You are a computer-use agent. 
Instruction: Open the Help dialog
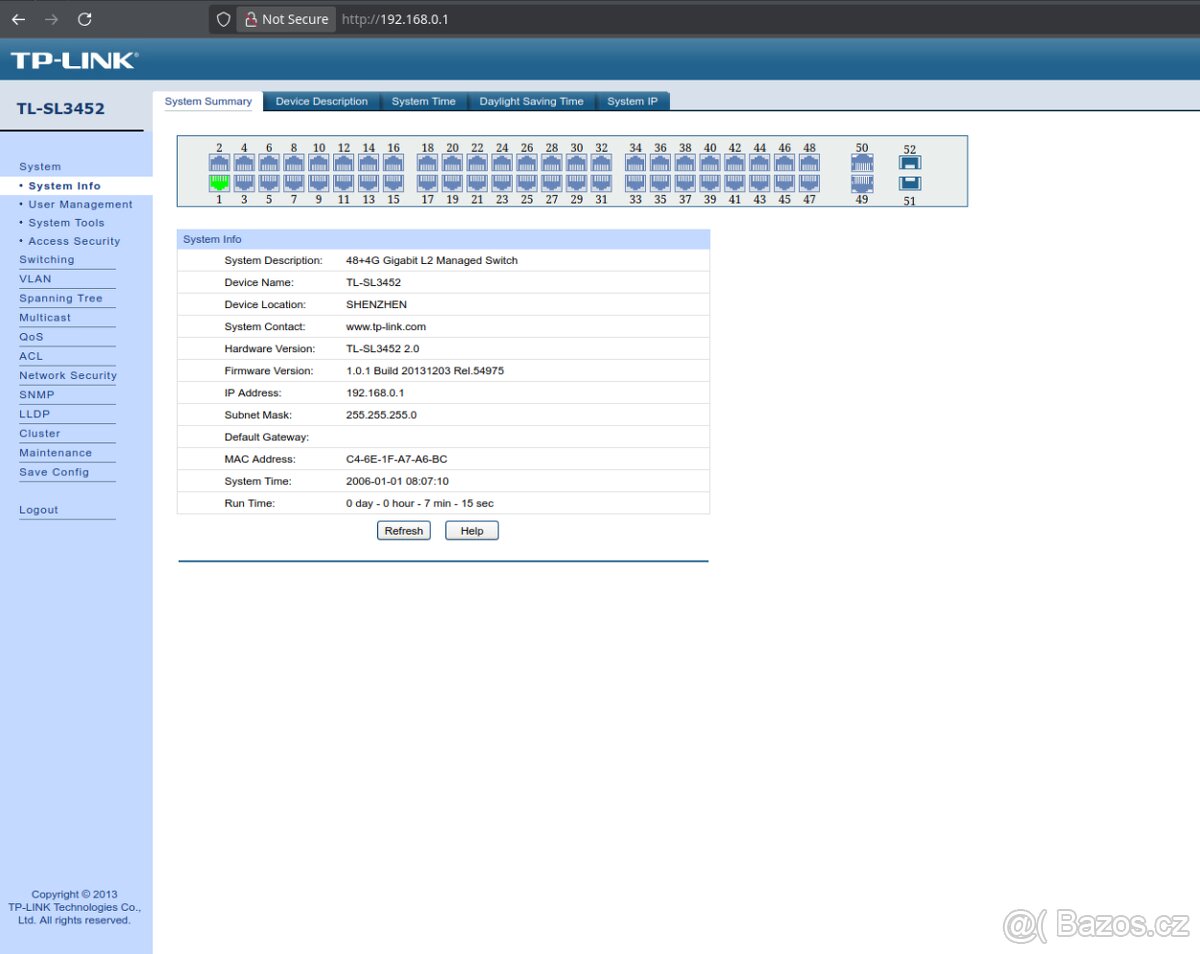(471, 530)
